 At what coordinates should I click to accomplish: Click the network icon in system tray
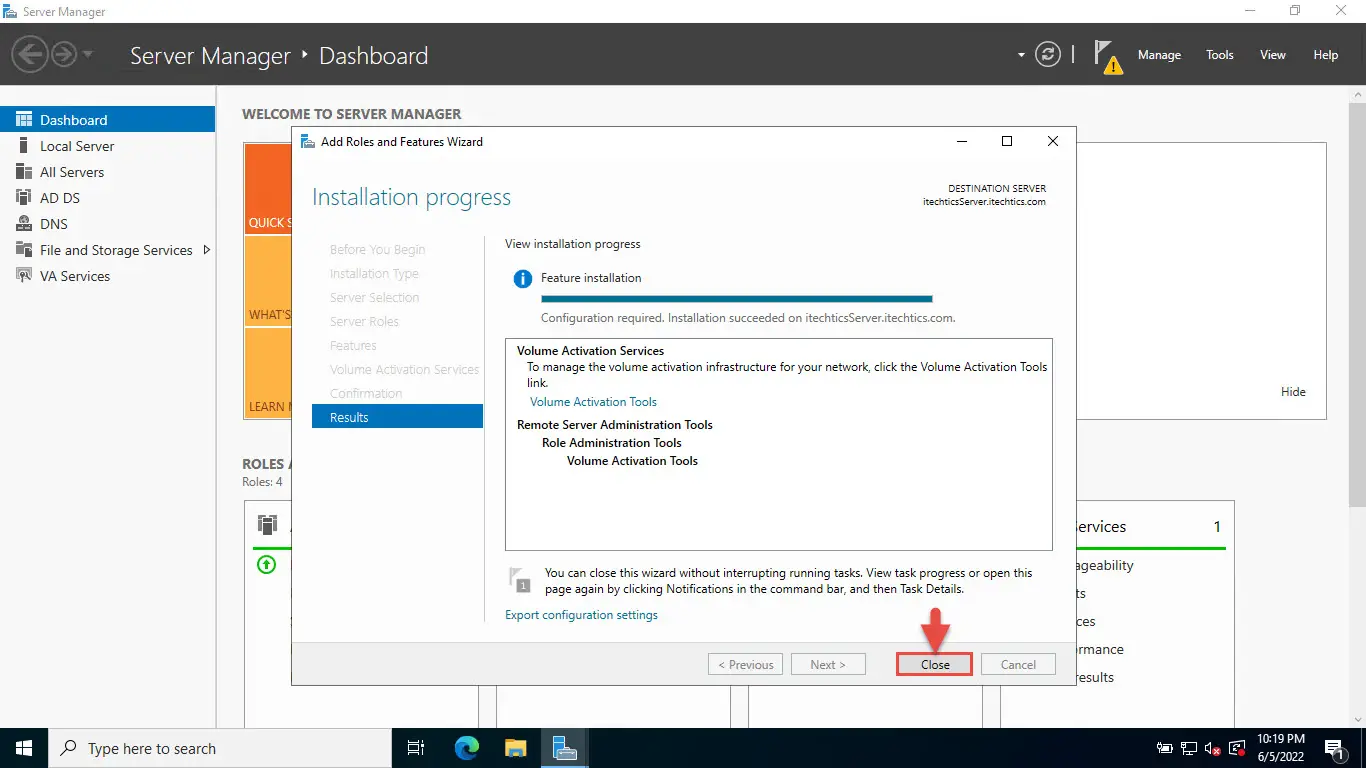1189,748
